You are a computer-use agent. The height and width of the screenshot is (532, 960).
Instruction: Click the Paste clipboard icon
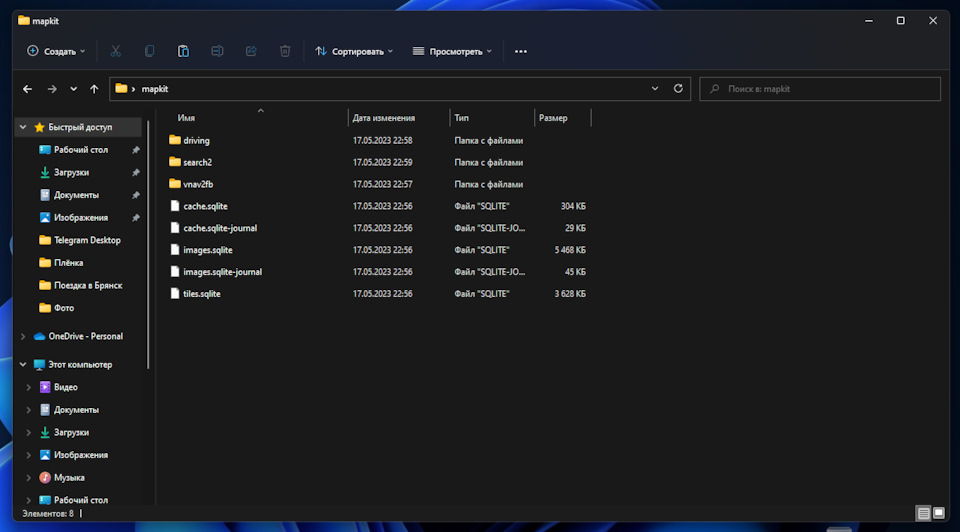[183, 51]
